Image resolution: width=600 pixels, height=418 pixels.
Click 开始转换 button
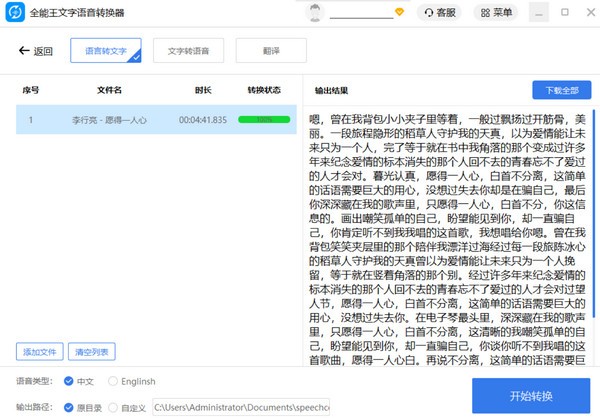pyautogui.click(x=531, y=395)
